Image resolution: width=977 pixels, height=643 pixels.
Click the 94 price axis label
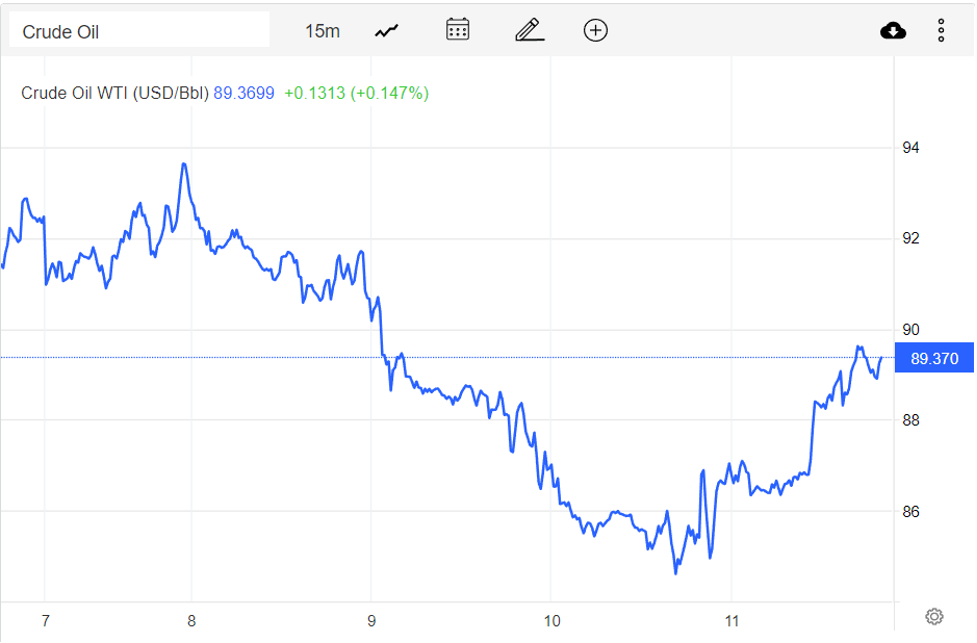point(911,148)
